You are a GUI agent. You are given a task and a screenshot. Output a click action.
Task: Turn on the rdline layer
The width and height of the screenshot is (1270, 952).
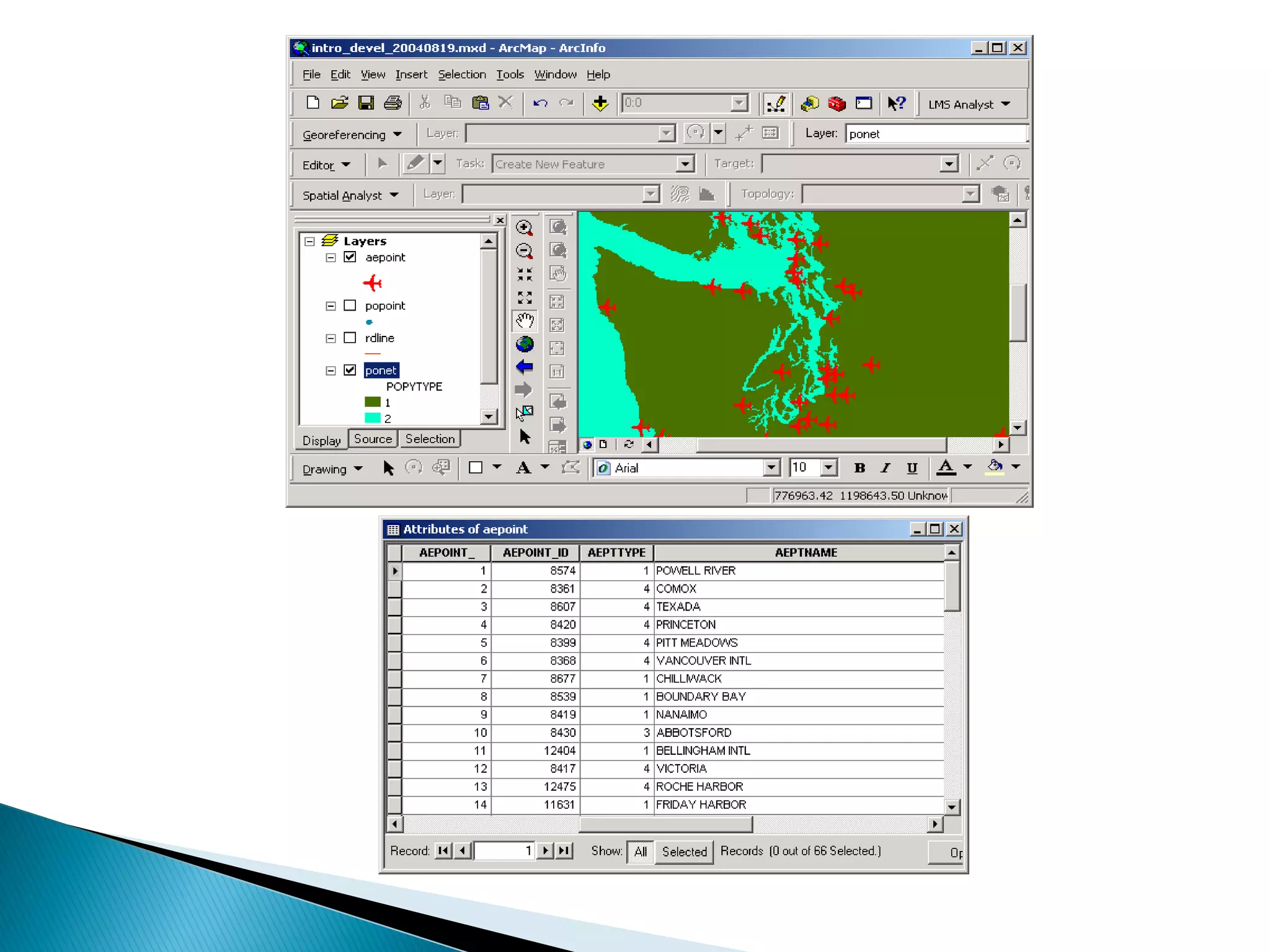[350, 338]
